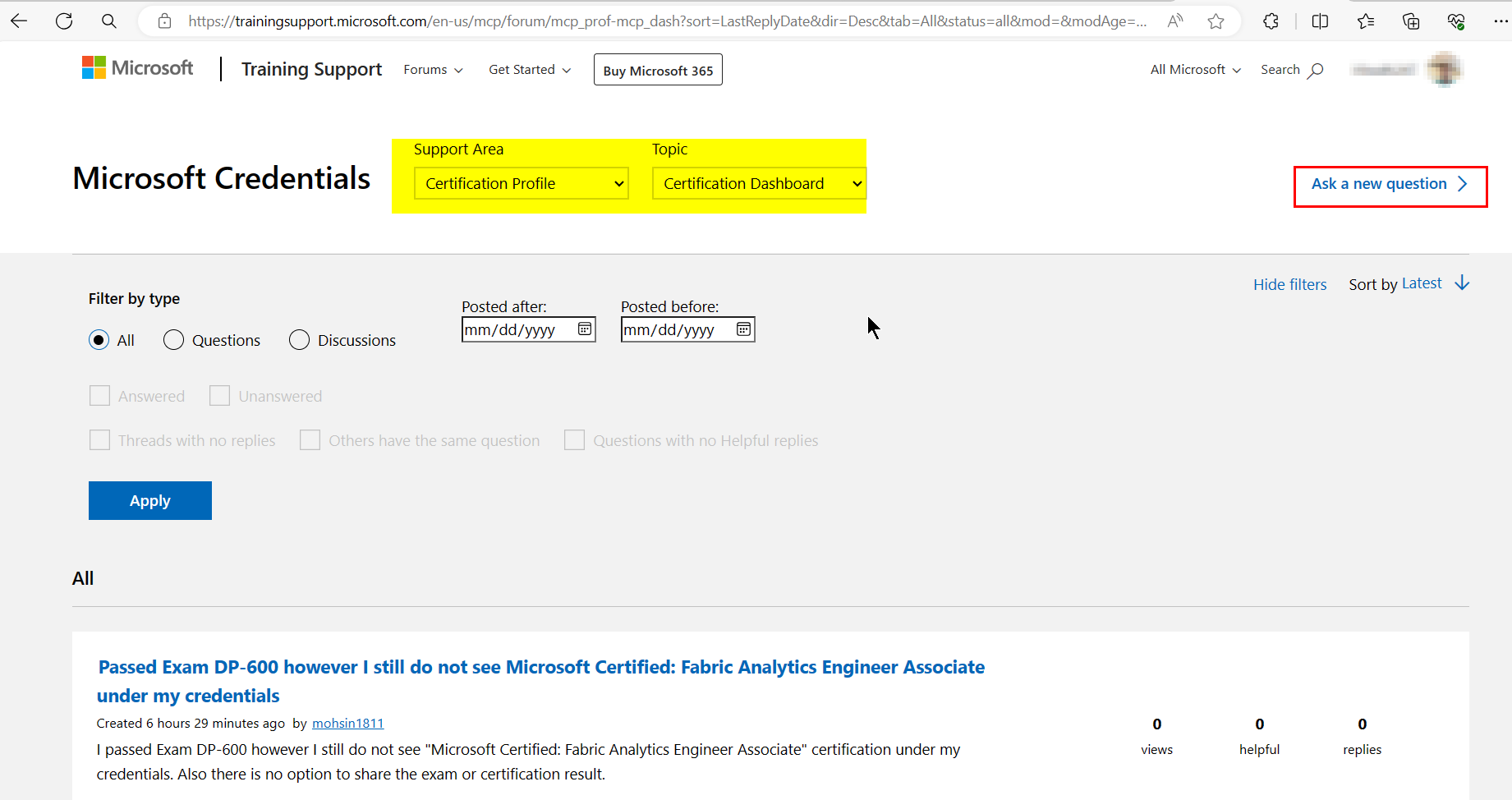Activate Read aloud icon in address bar

1175,21
